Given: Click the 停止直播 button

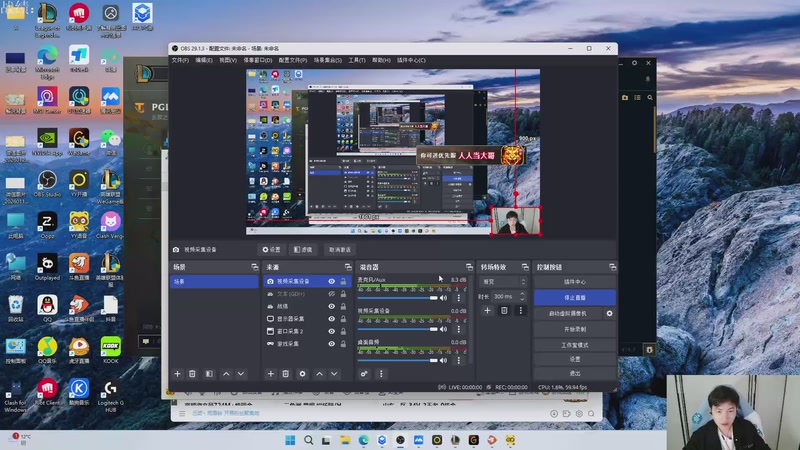Looking at the screenshot, I should pyautogui.click(x=574, y=298).
